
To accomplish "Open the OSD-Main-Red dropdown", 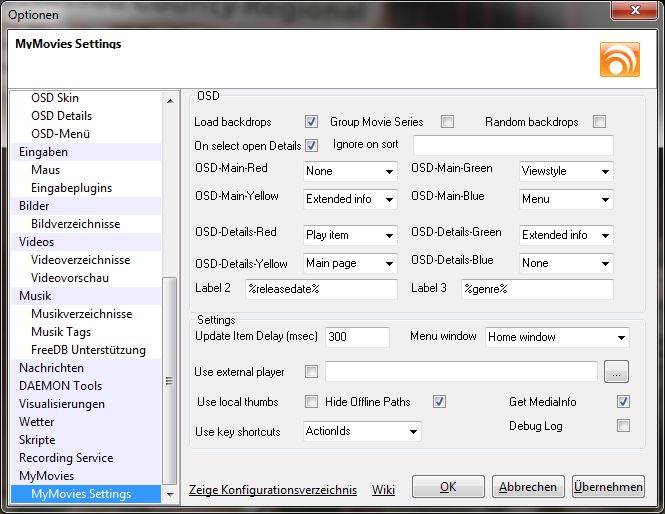I will (350, 171).
